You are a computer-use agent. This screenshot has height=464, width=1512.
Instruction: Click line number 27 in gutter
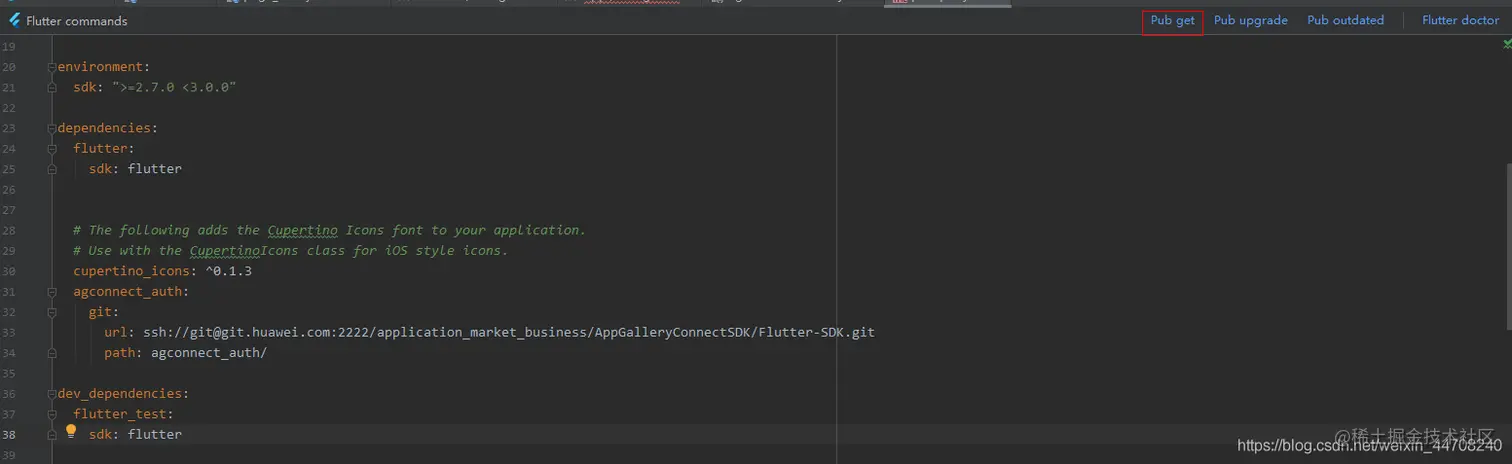(x=9, y=210)
